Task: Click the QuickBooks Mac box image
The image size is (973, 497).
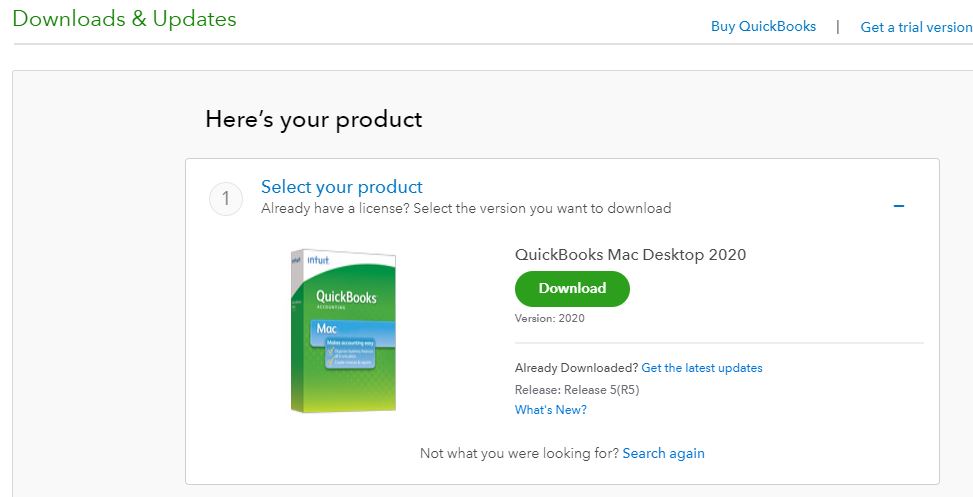Action: click(x=343, y=331)
